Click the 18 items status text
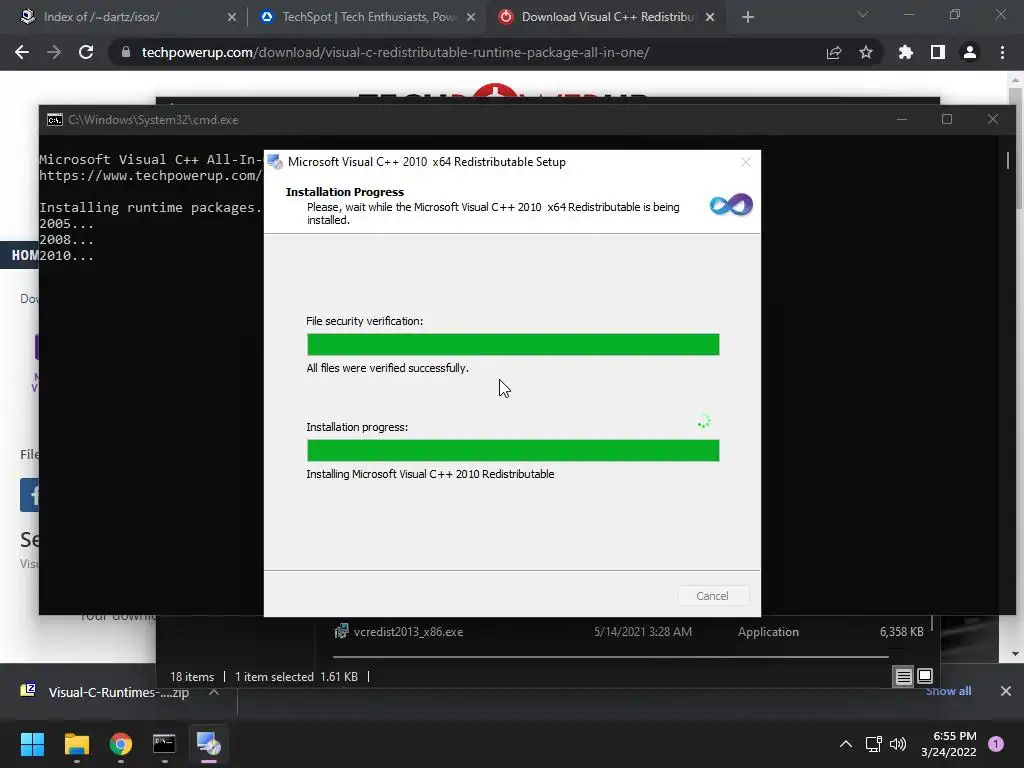This screenshot has width=1024, height=768. 192,677
